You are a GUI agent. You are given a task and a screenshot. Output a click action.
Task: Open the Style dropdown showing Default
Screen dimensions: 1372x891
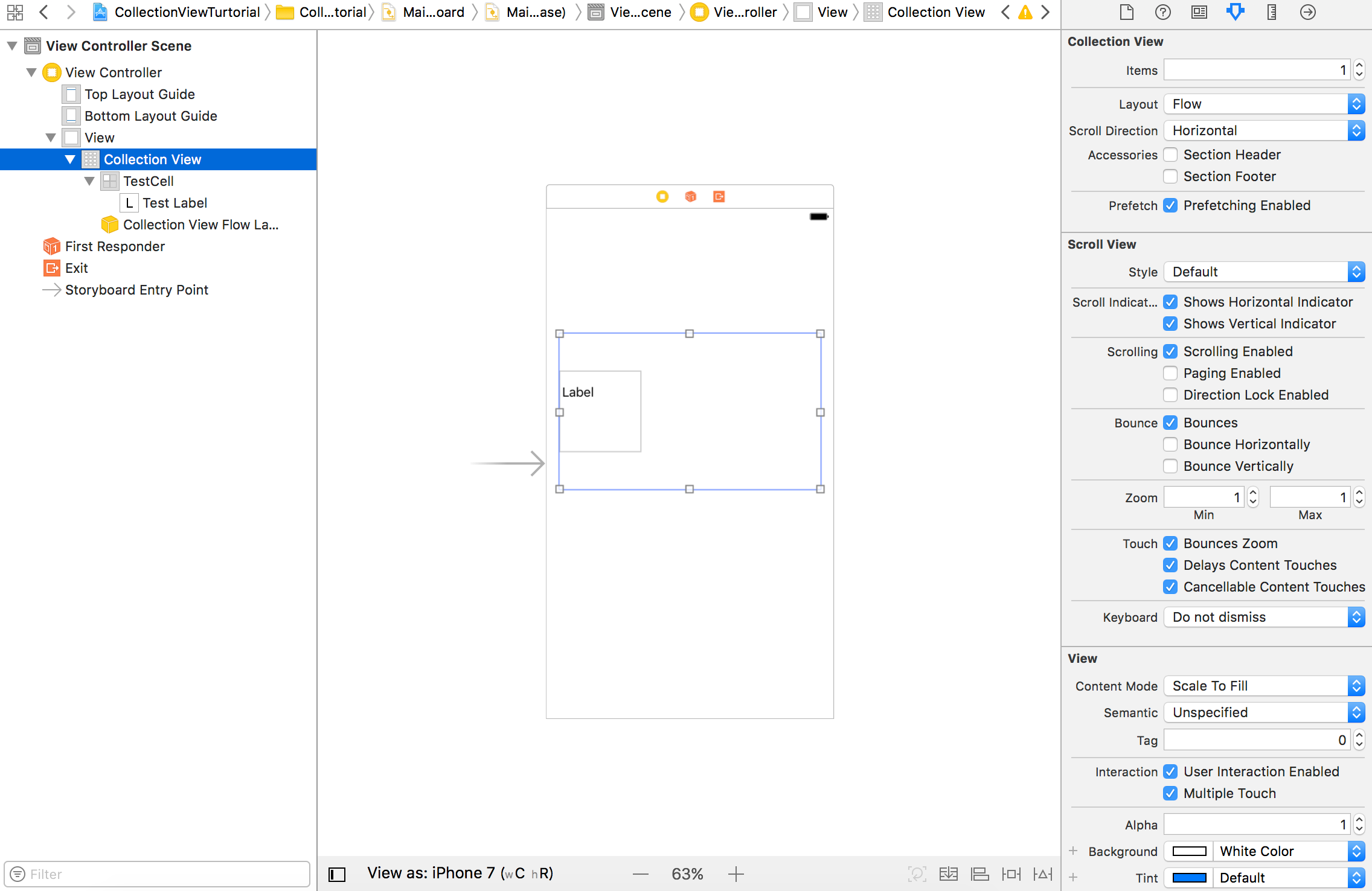[x=1265, y=272]
